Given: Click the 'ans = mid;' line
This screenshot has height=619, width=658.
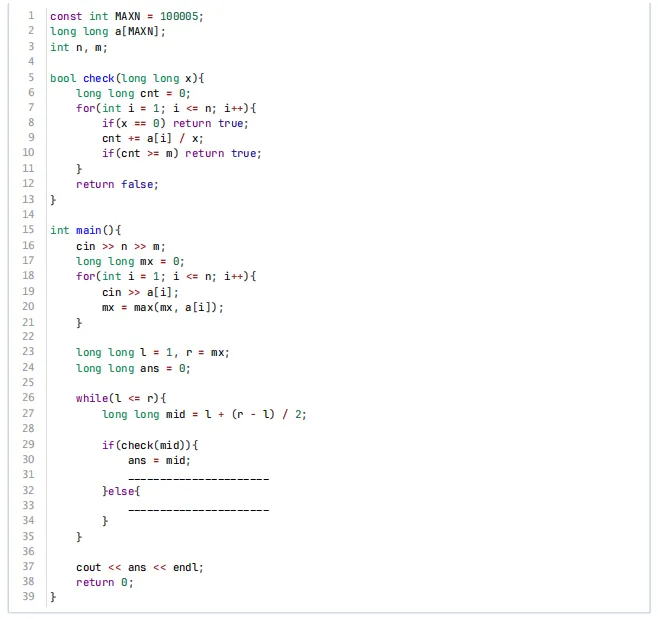Looking at the screenshot, I should pyautogui.click(x=159, y=460).
